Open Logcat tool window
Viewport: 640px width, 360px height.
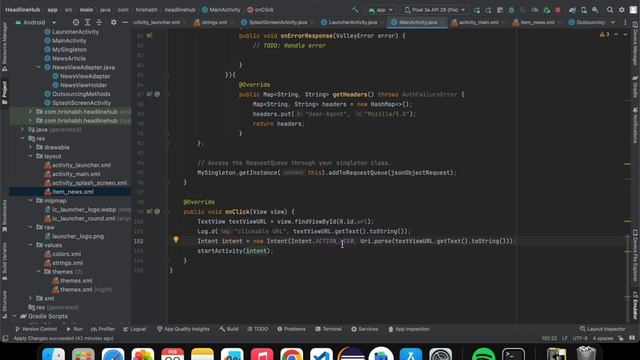pyautogui.click(x=134, y=329)
